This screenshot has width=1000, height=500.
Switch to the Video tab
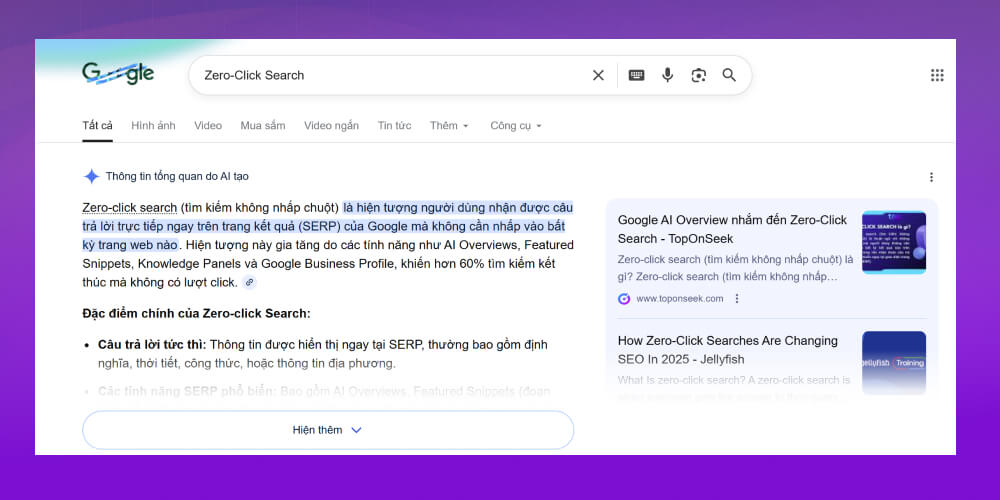point(208,126)
